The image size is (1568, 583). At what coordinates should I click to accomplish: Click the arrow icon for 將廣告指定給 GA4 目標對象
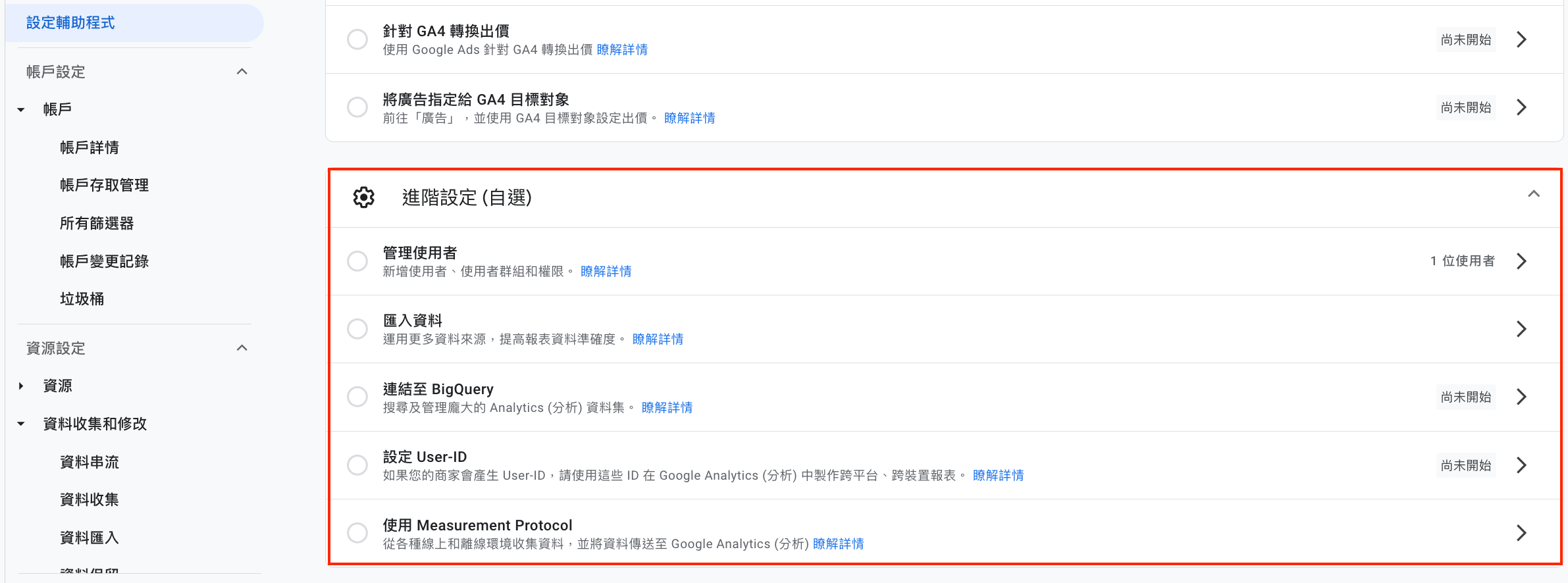1521,107
